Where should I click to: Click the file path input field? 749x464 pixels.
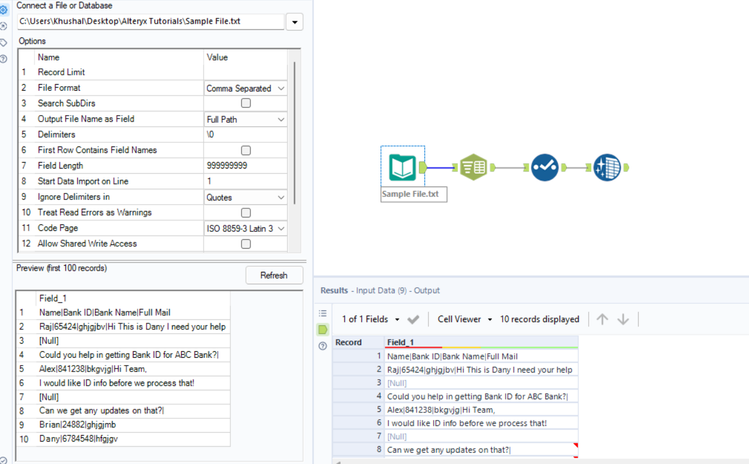[151, 22]
